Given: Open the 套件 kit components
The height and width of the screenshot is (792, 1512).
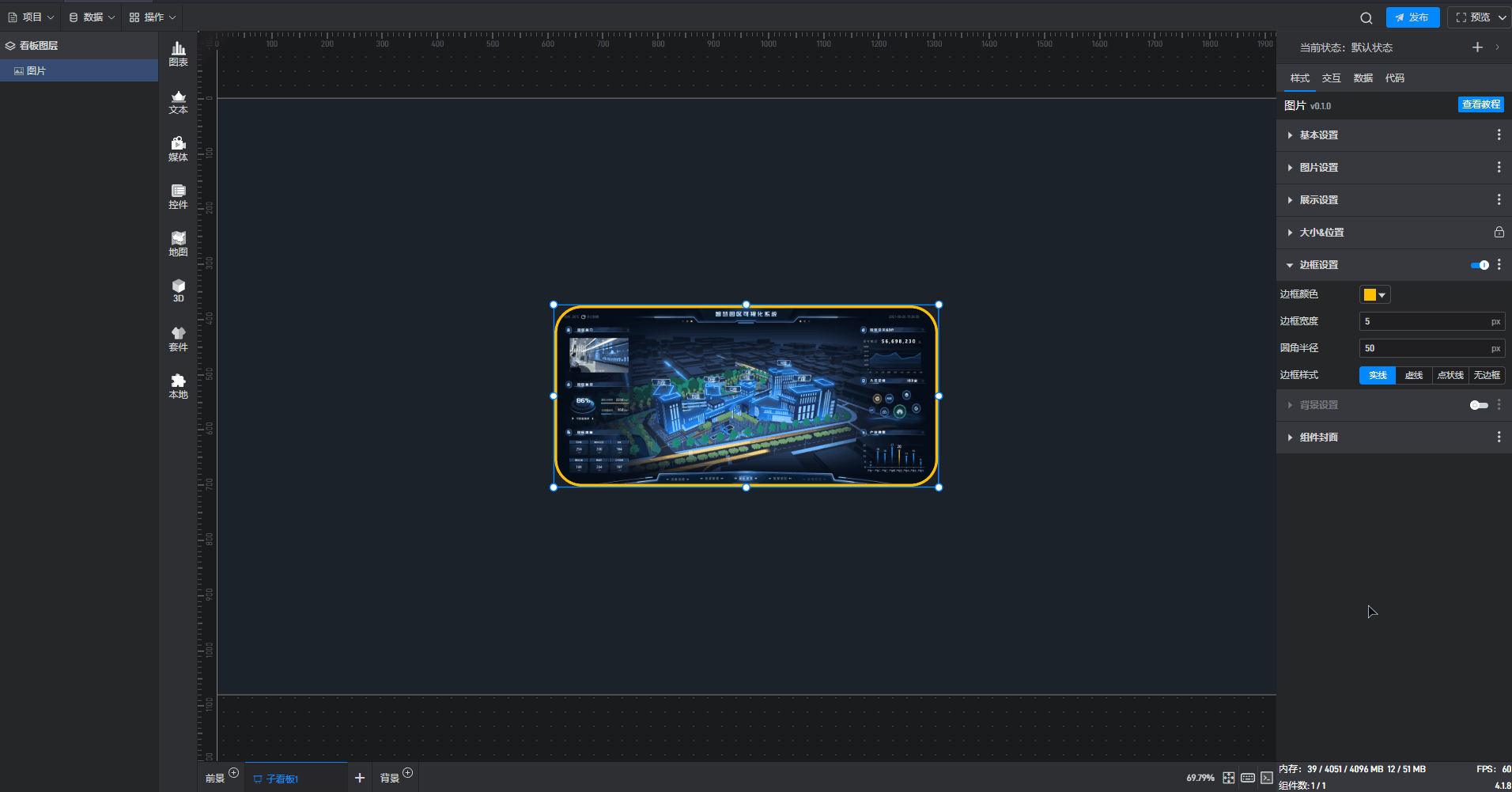Looking at the screenshot, I should tap(178, 339).
